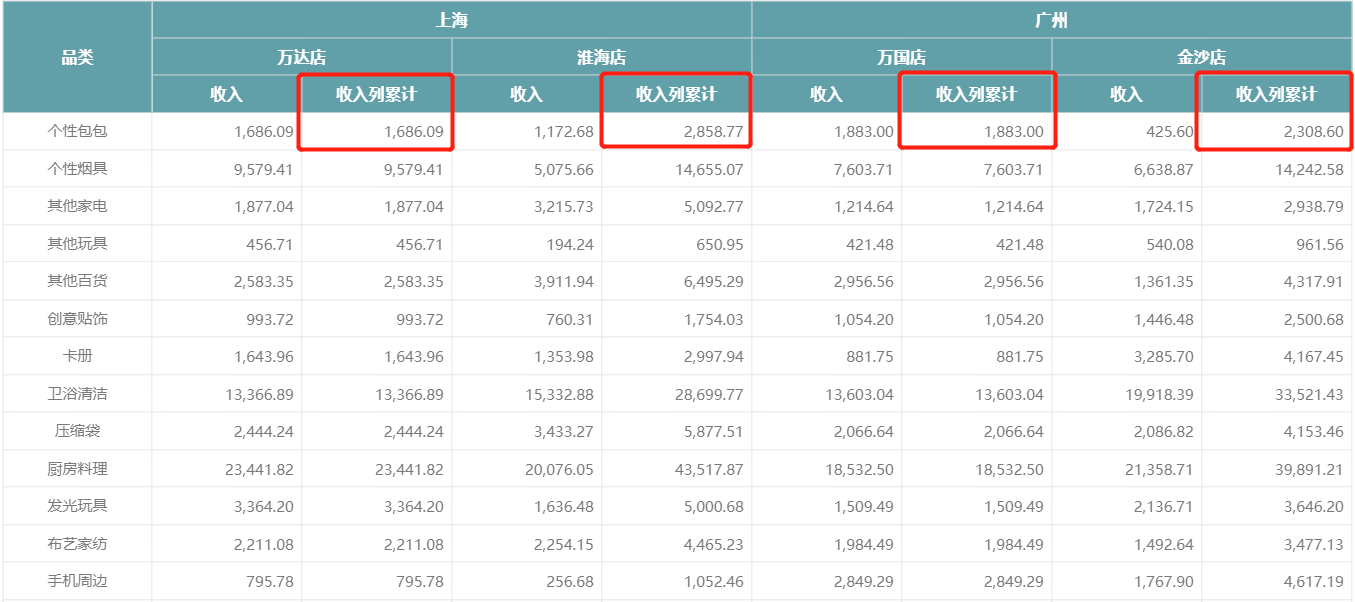
Task: Click the cell with value 14,242.58
Action: coord(1277,169)
